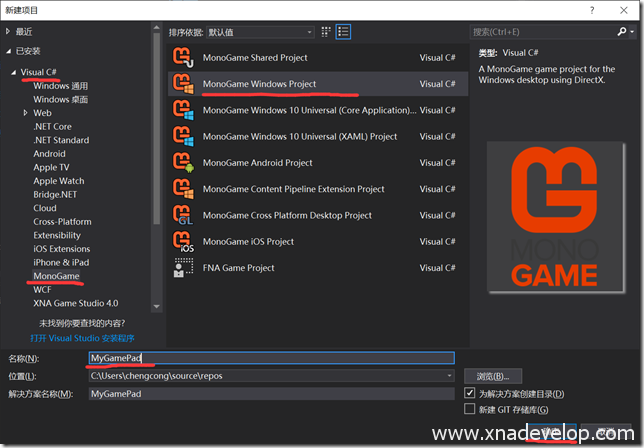Switch to the list view layout
Screen dimensions: 644x448
344,32
